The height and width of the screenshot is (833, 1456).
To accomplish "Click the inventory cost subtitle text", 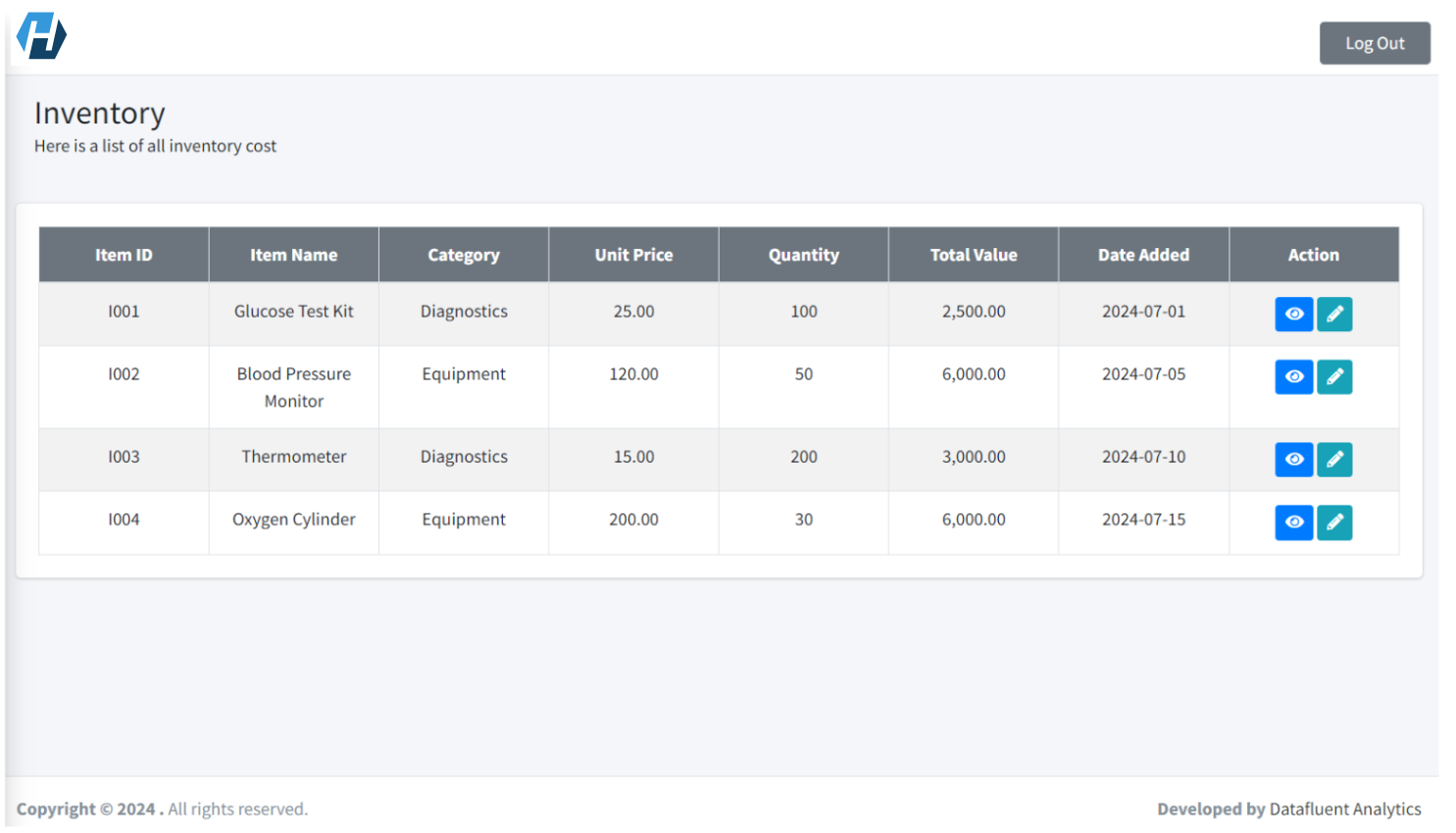I will pyautogui.click(x=155, y=146).
